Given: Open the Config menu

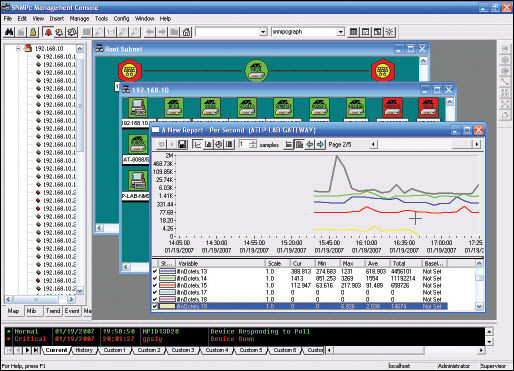Looking at the screenshot, I should [121, 19].
